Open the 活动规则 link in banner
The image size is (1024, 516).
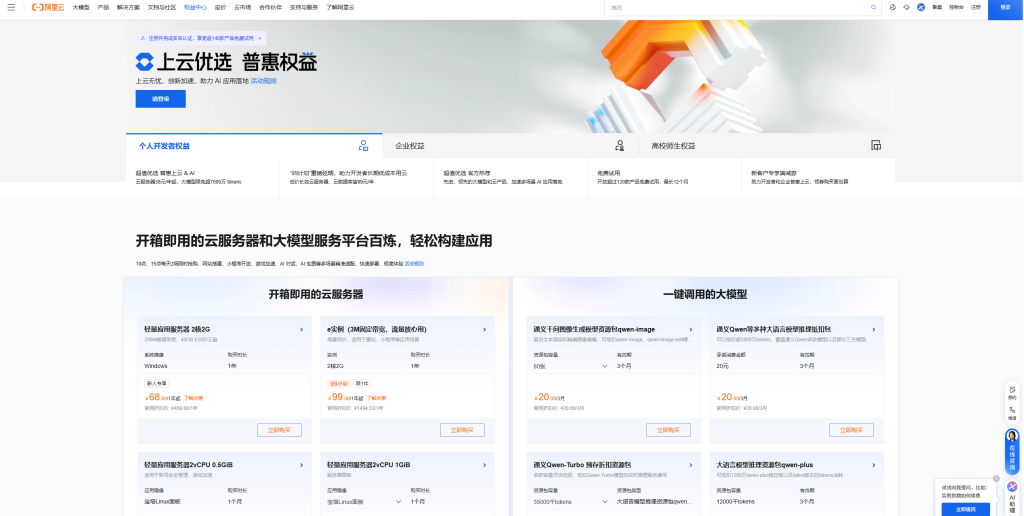[x=263, y=80]
